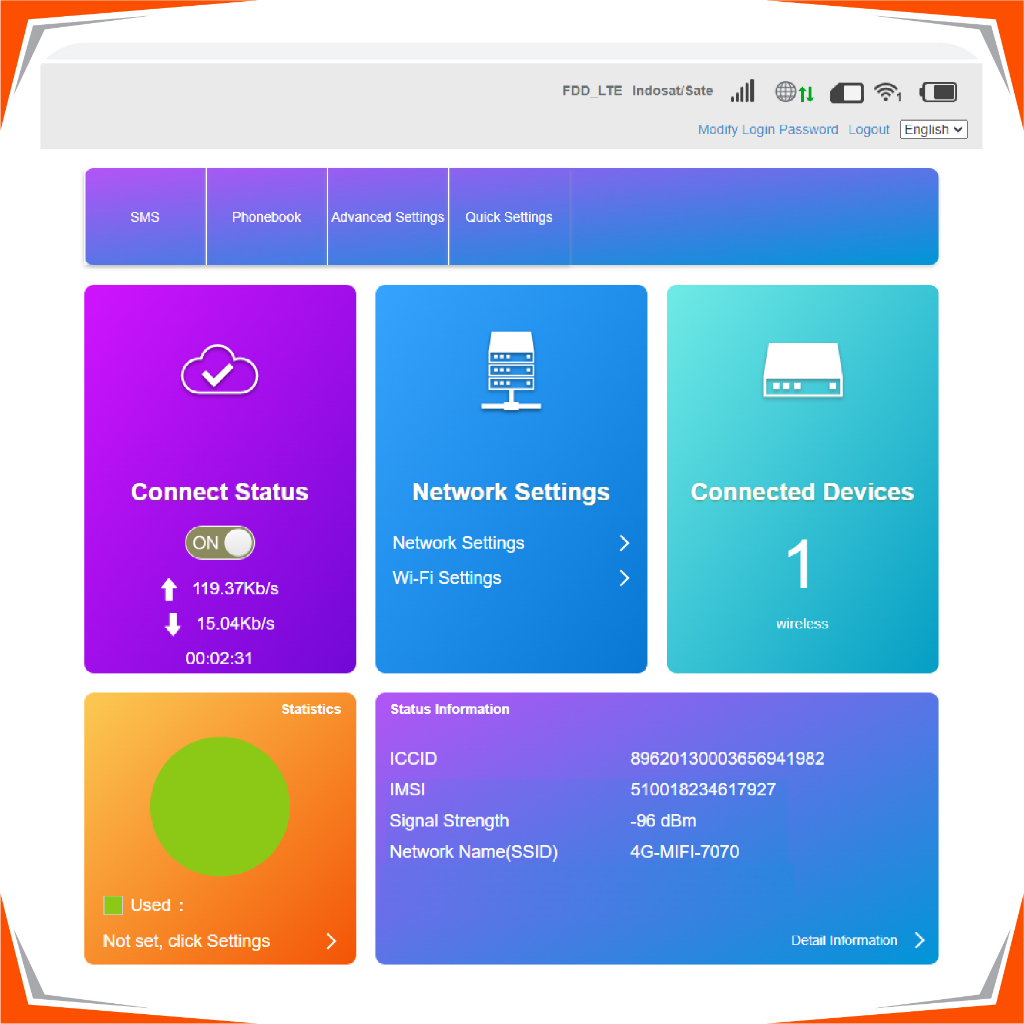
Task: Open Detail Information chevron arrow
Action: click(x=919, y=940)
